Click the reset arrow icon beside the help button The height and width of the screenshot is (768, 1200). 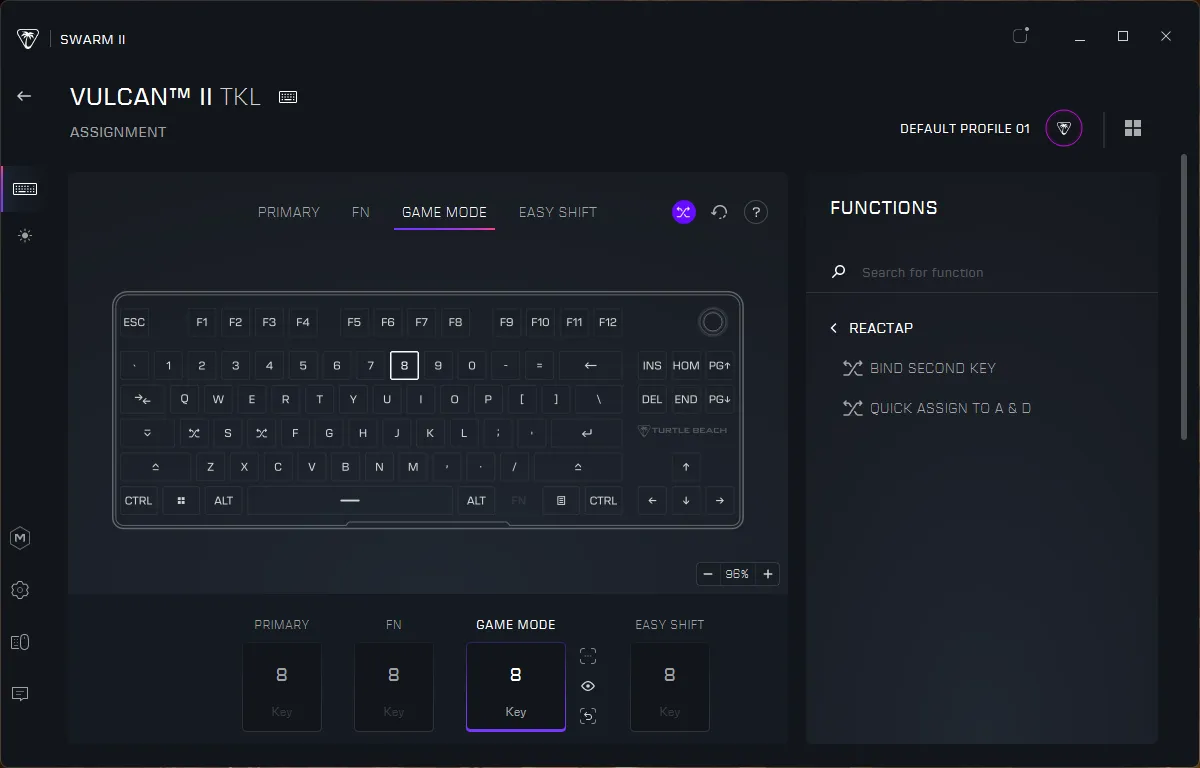pos(719,212)
